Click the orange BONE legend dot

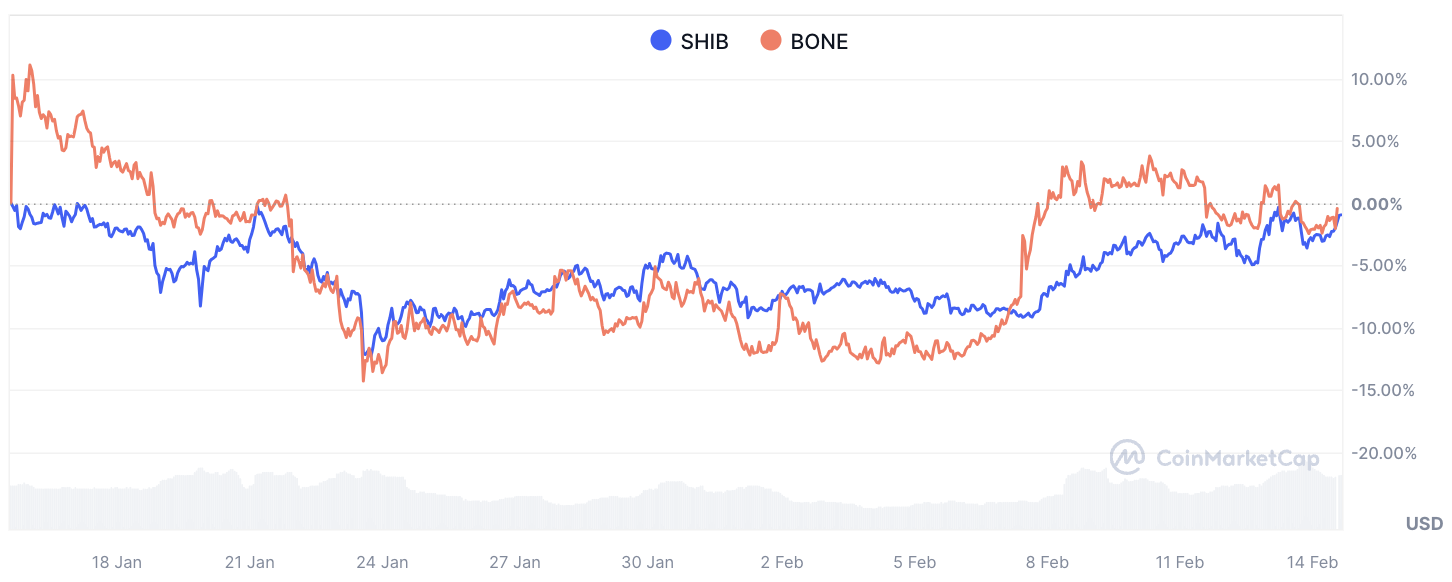(771, 41)
